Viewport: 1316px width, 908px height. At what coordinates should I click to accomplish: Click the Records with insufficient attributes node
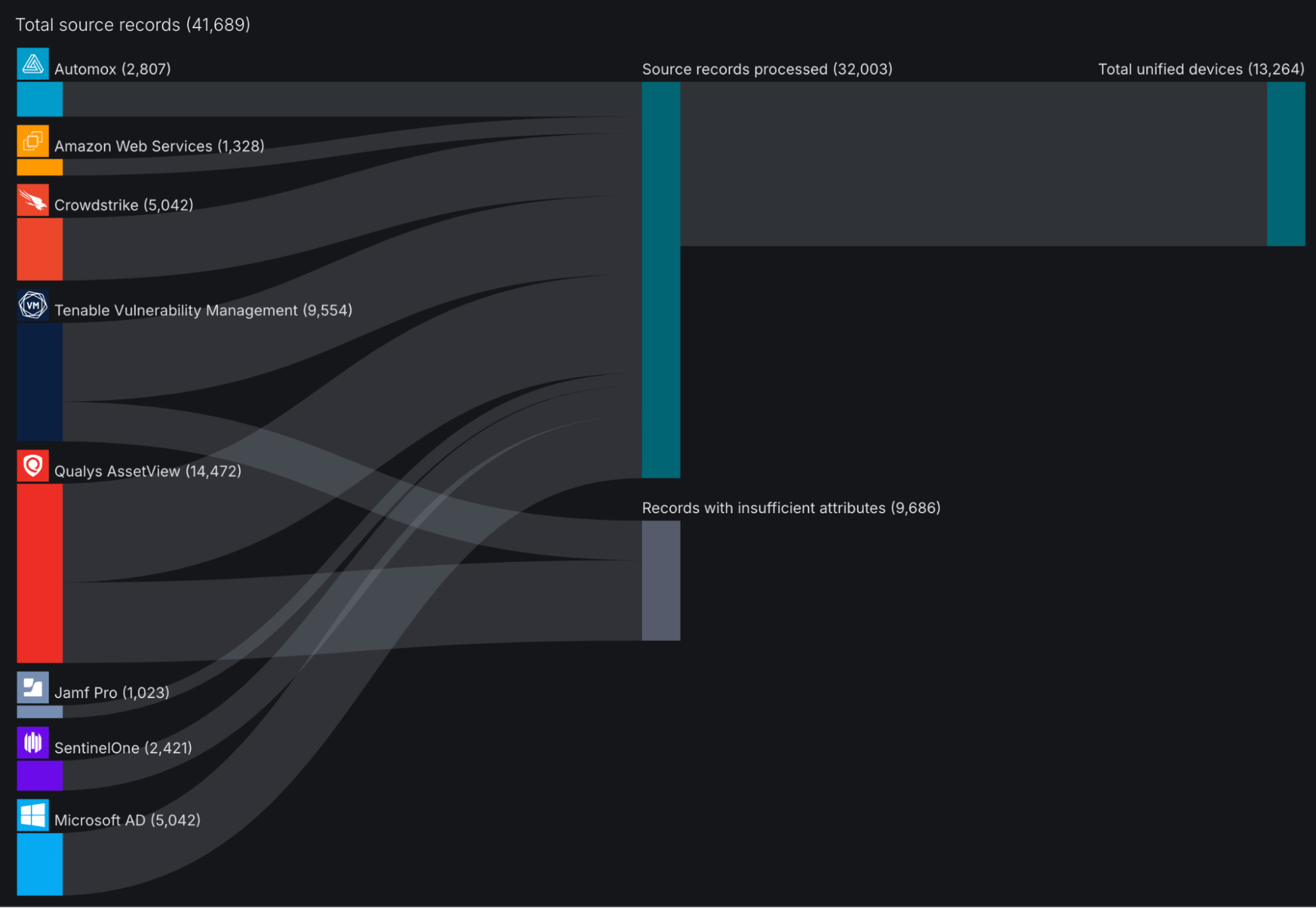660,579
